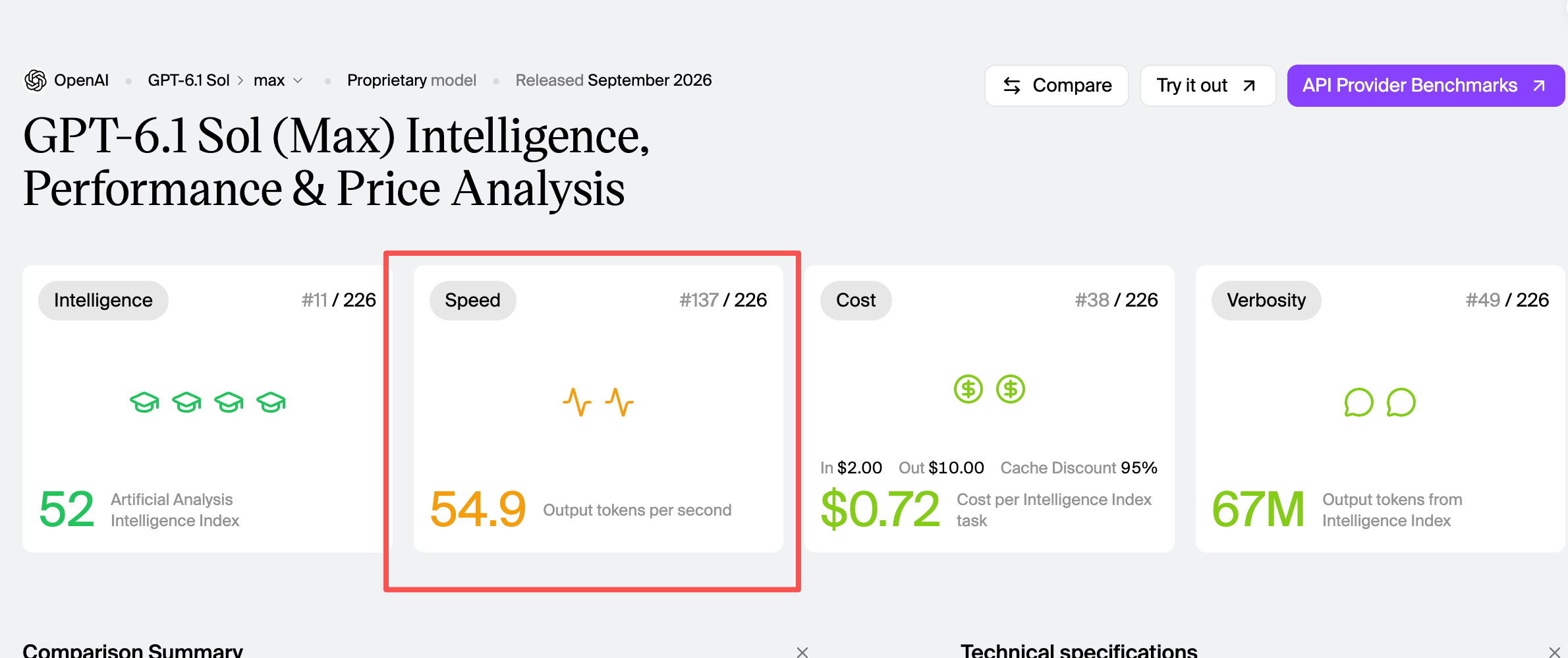Open the Compare button
Viewport: 1568px width, 658px height.
pos(1057,86)
